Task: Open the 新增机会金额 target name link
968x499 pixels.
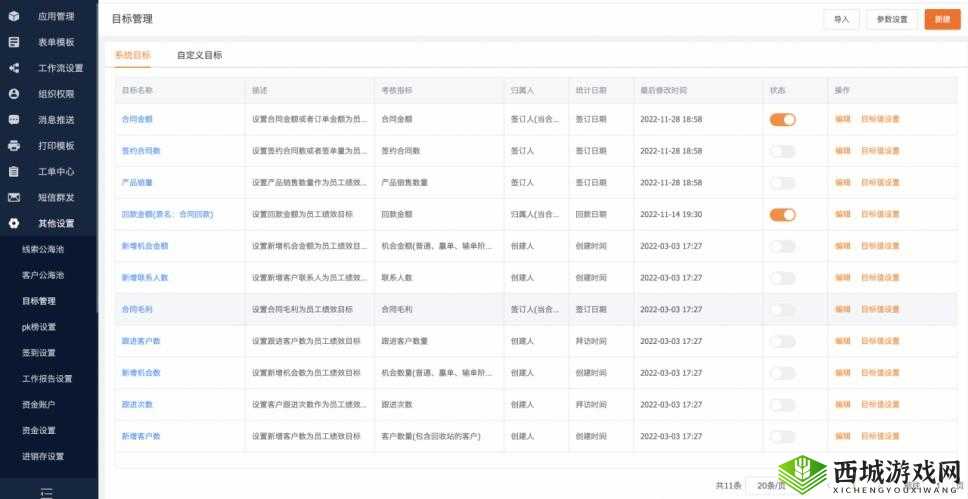Action: (145, 246)
